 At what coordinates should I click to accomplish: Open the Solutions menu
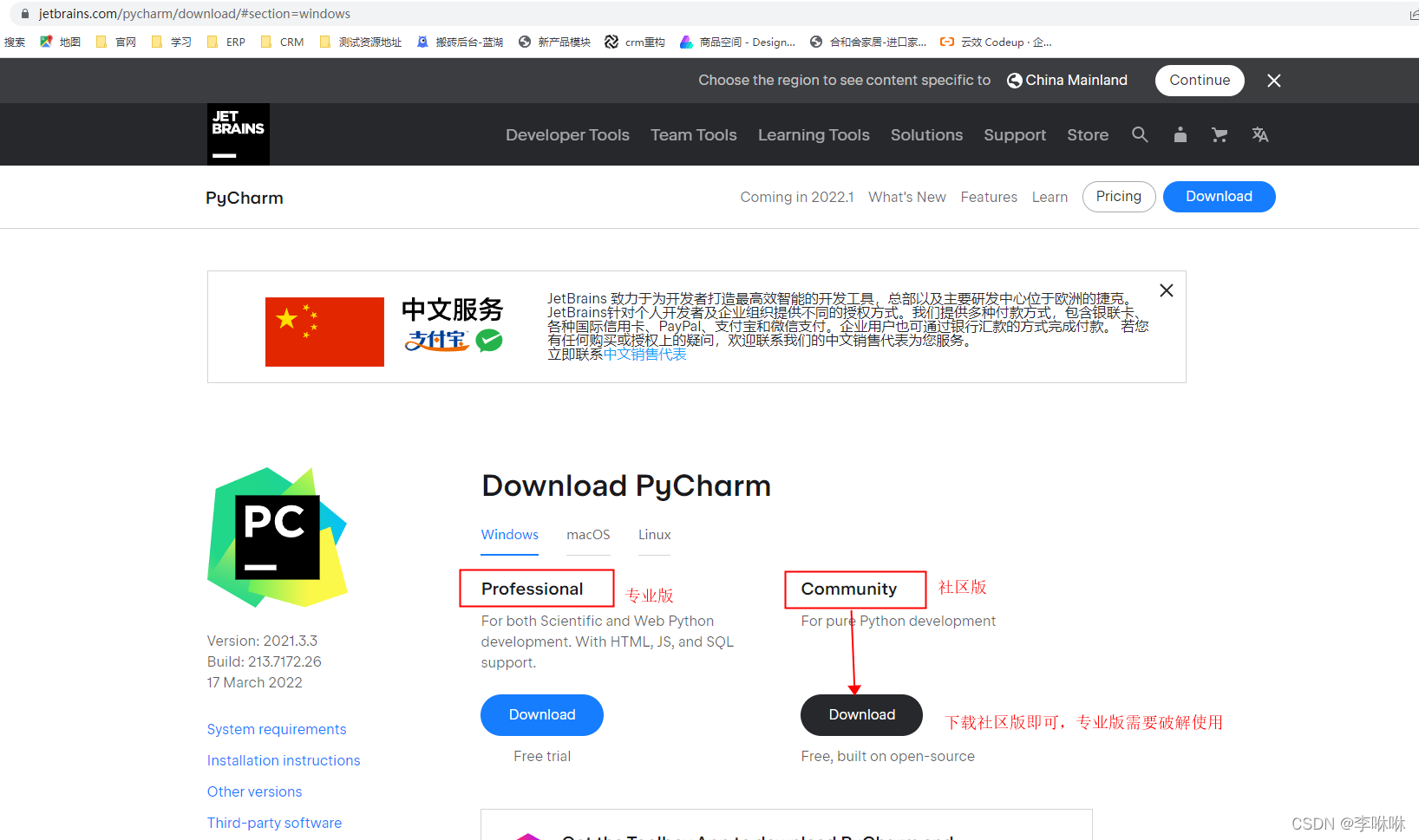(926, 135)
